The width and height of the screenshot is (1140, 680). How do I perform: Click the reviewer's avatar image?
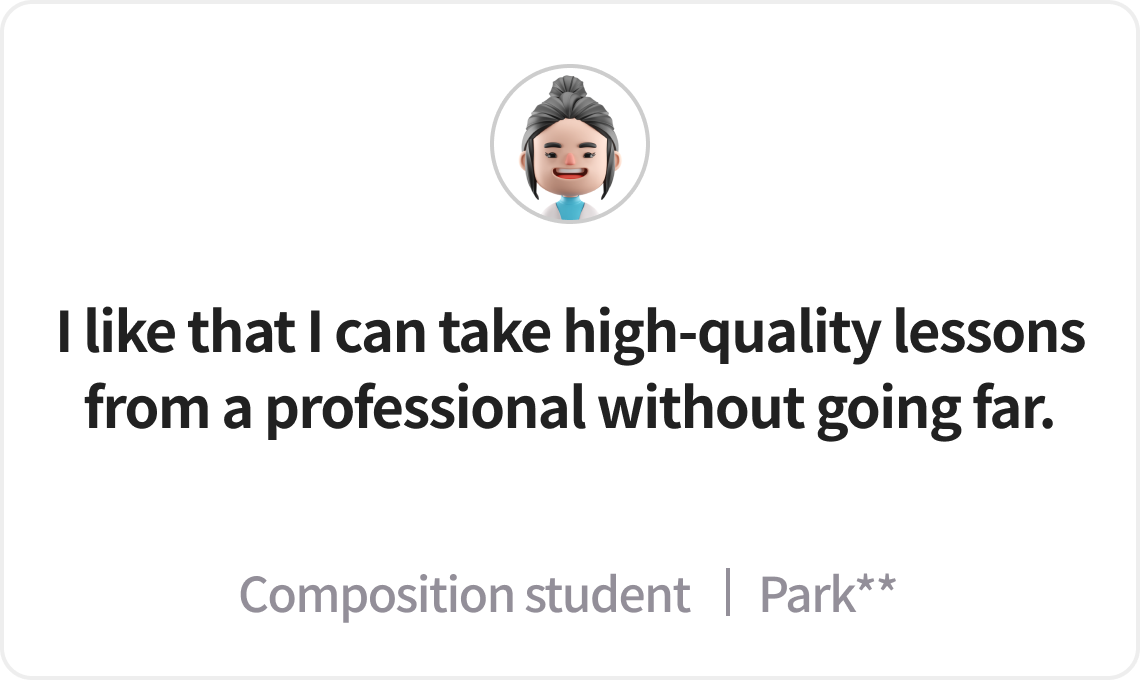570,144
